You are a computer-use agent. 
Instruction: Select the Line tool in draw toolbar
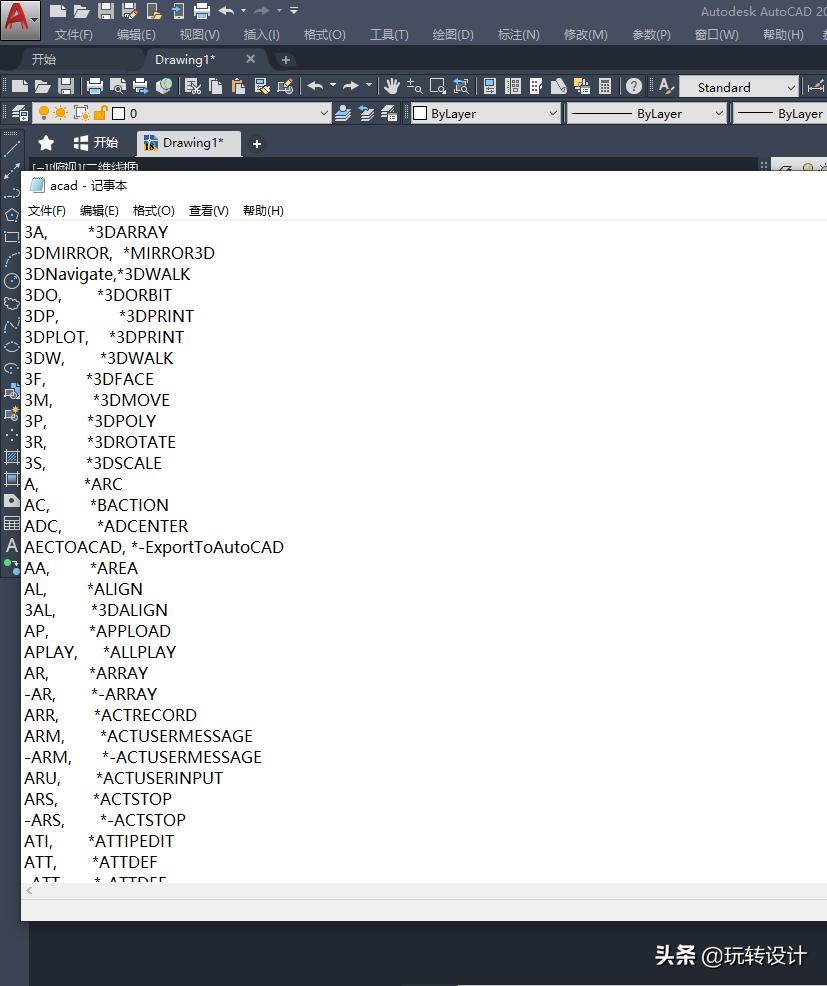(x=11, y=149)
